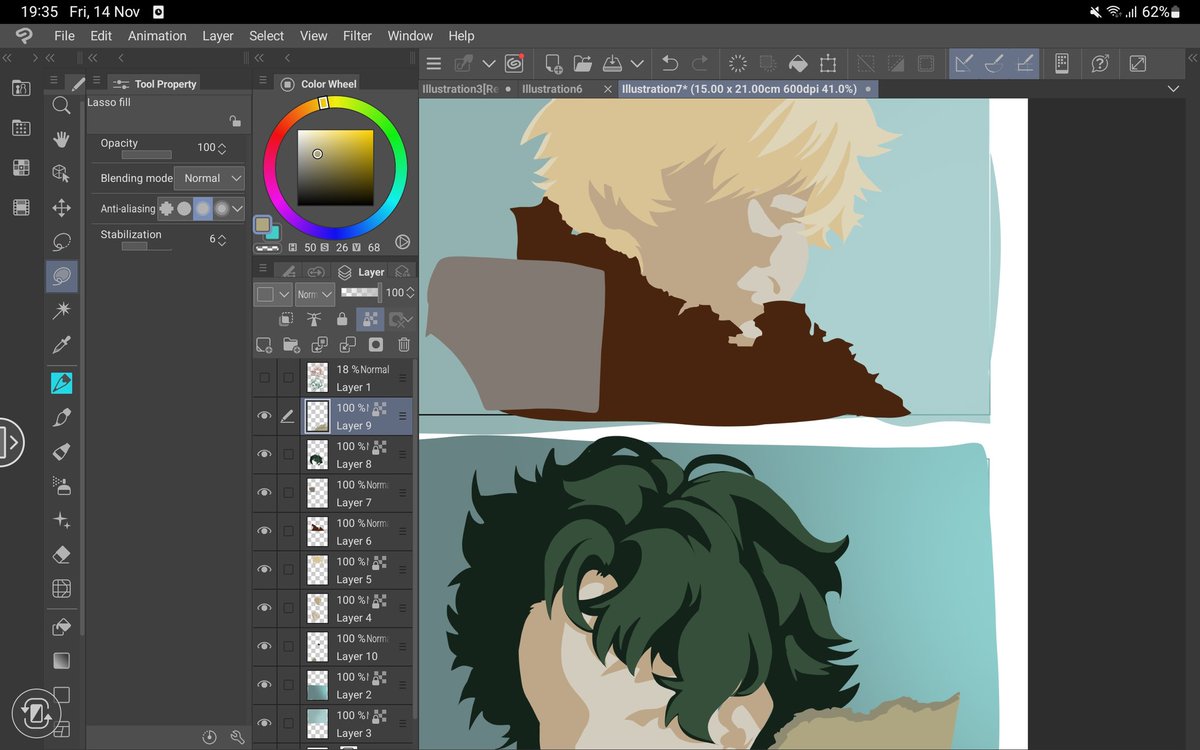The width and height of the screenshot is (1200, 750).
Task: Select the Eraser tool
Action: coord(61,554)
